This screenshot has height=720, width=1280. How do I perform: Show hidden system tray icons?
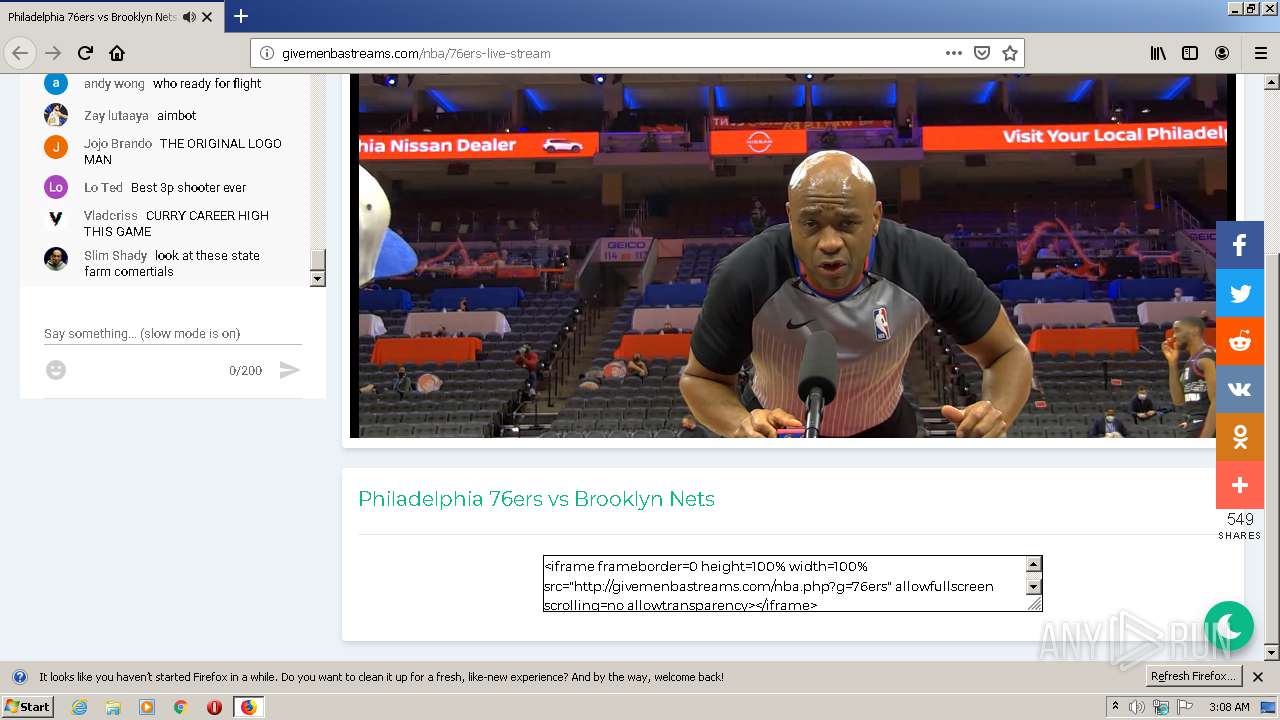tap(1115, 707)
